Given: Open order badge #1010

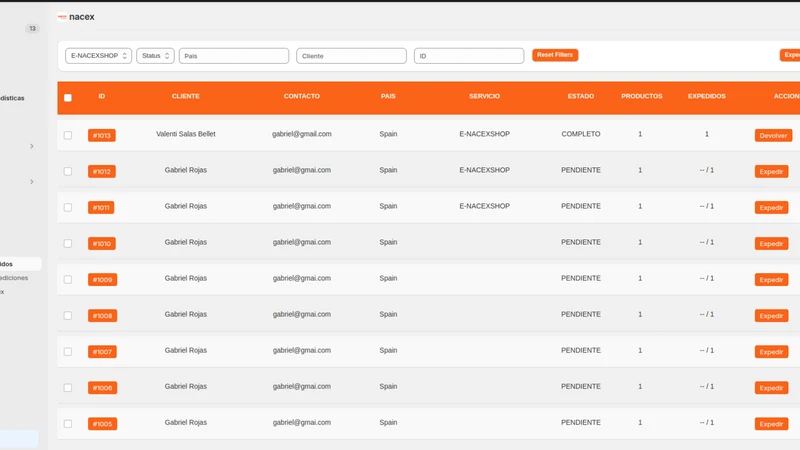Looking at the screenshot, I should [x=102, y=243].
